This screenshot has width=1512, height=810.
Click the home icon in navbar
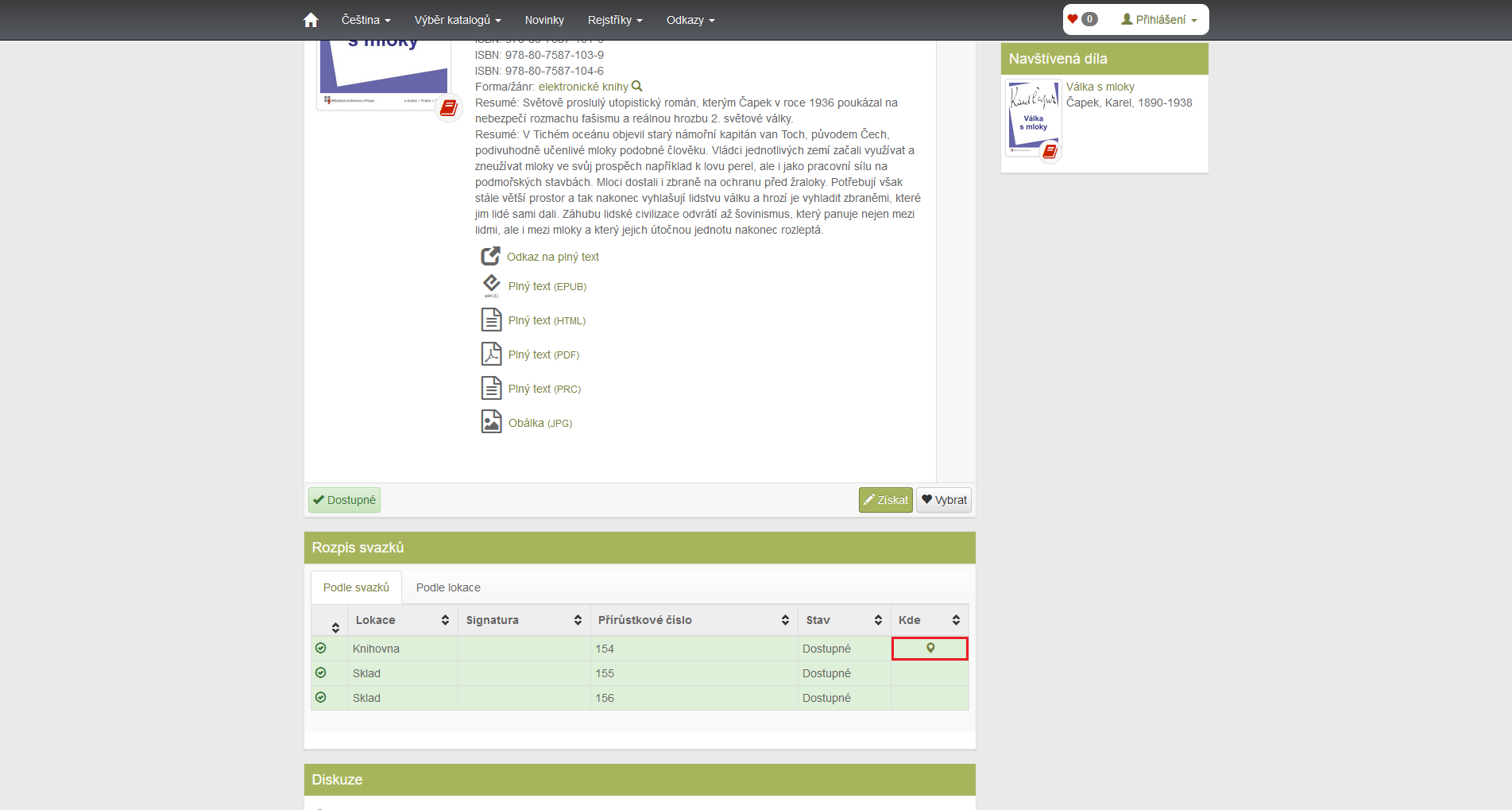coord(311,20)
